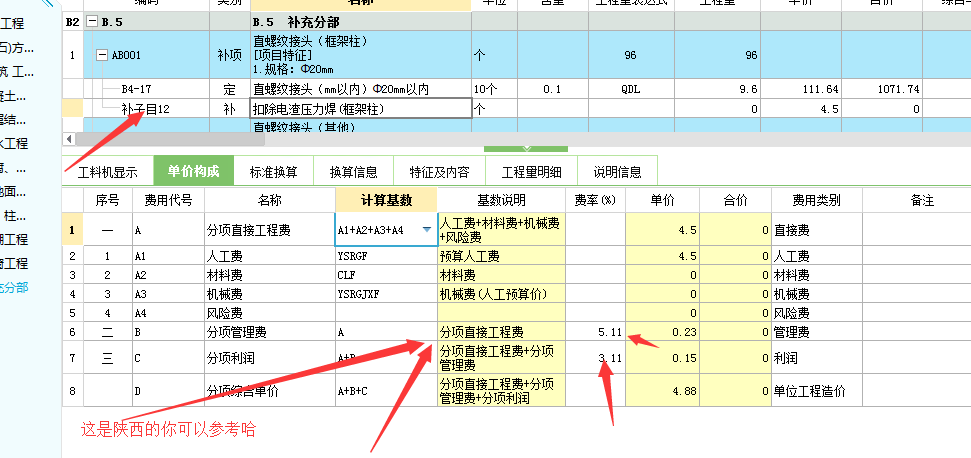The width and height of the screenshot is (971, 458).
Task: Click the 0.1 content cell
Action: pos(553,89)
